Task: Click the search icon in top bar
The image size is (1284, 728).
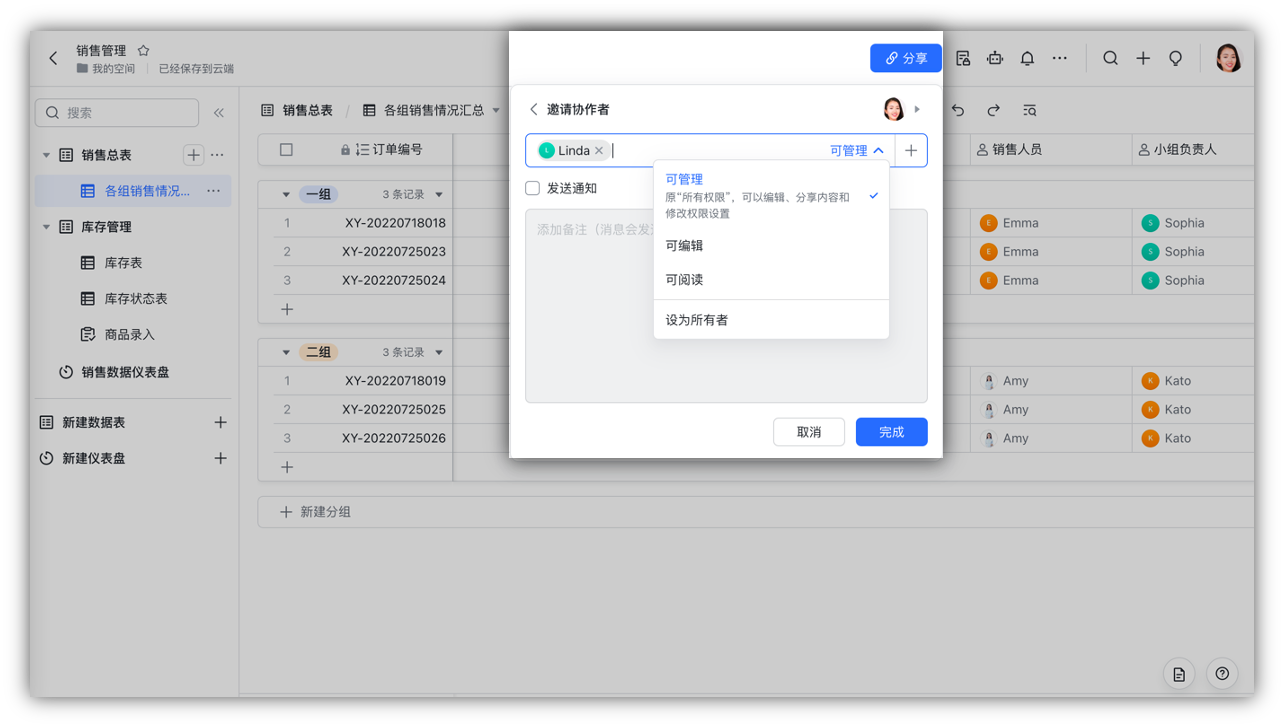Action: coord(1110,59)
